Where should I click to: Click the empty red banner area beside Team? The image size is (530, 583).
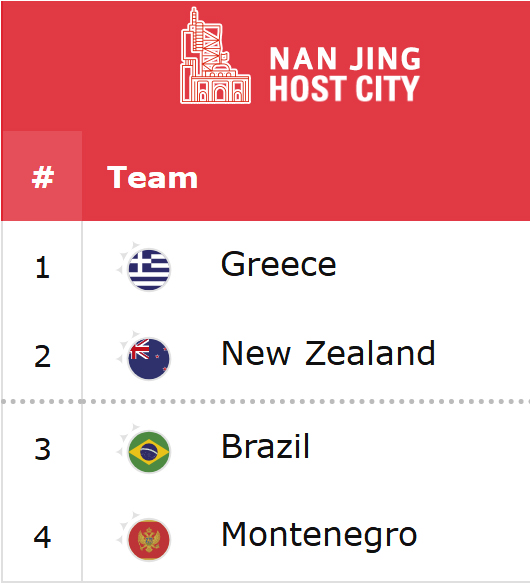[364, 177]
